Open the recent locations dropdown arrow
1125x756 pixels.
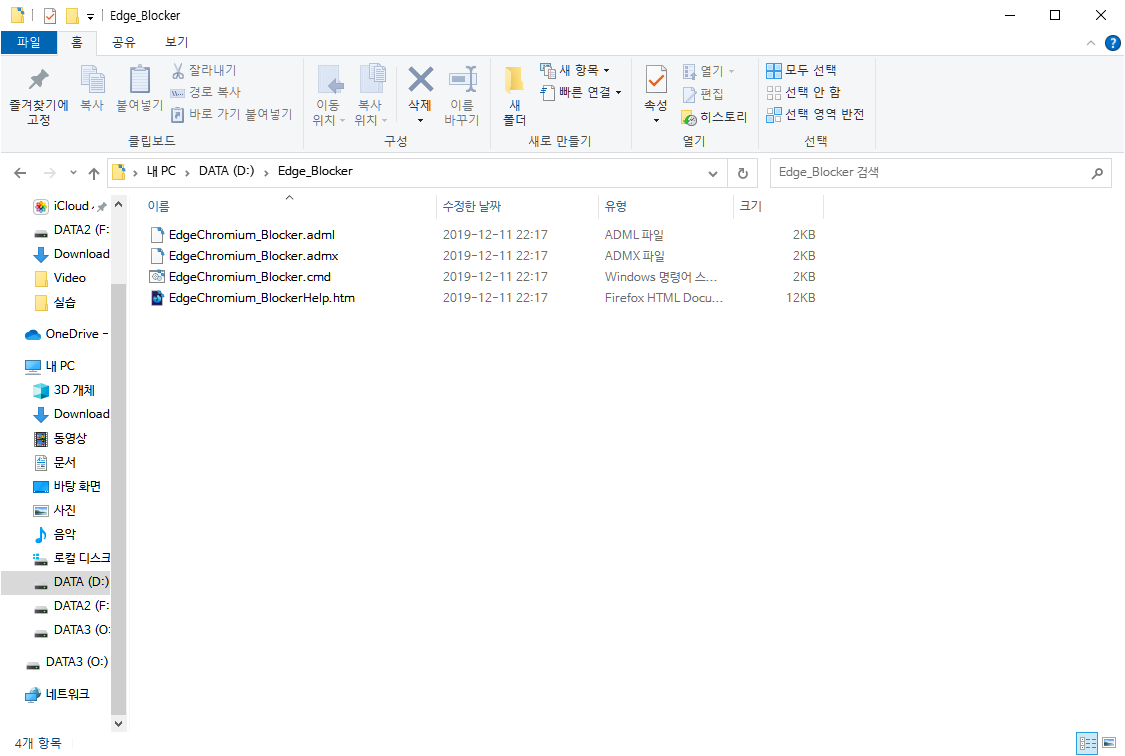tap(73, 173)
